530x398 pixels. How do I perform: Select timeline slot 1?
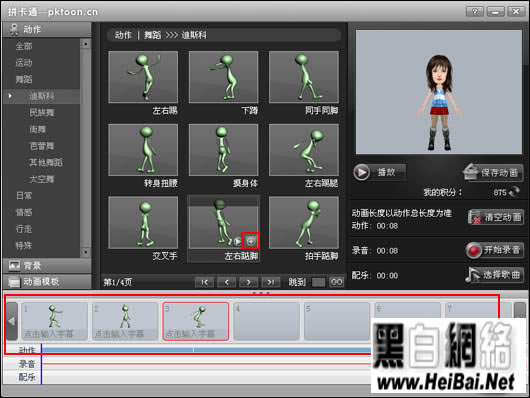point(54,321)
